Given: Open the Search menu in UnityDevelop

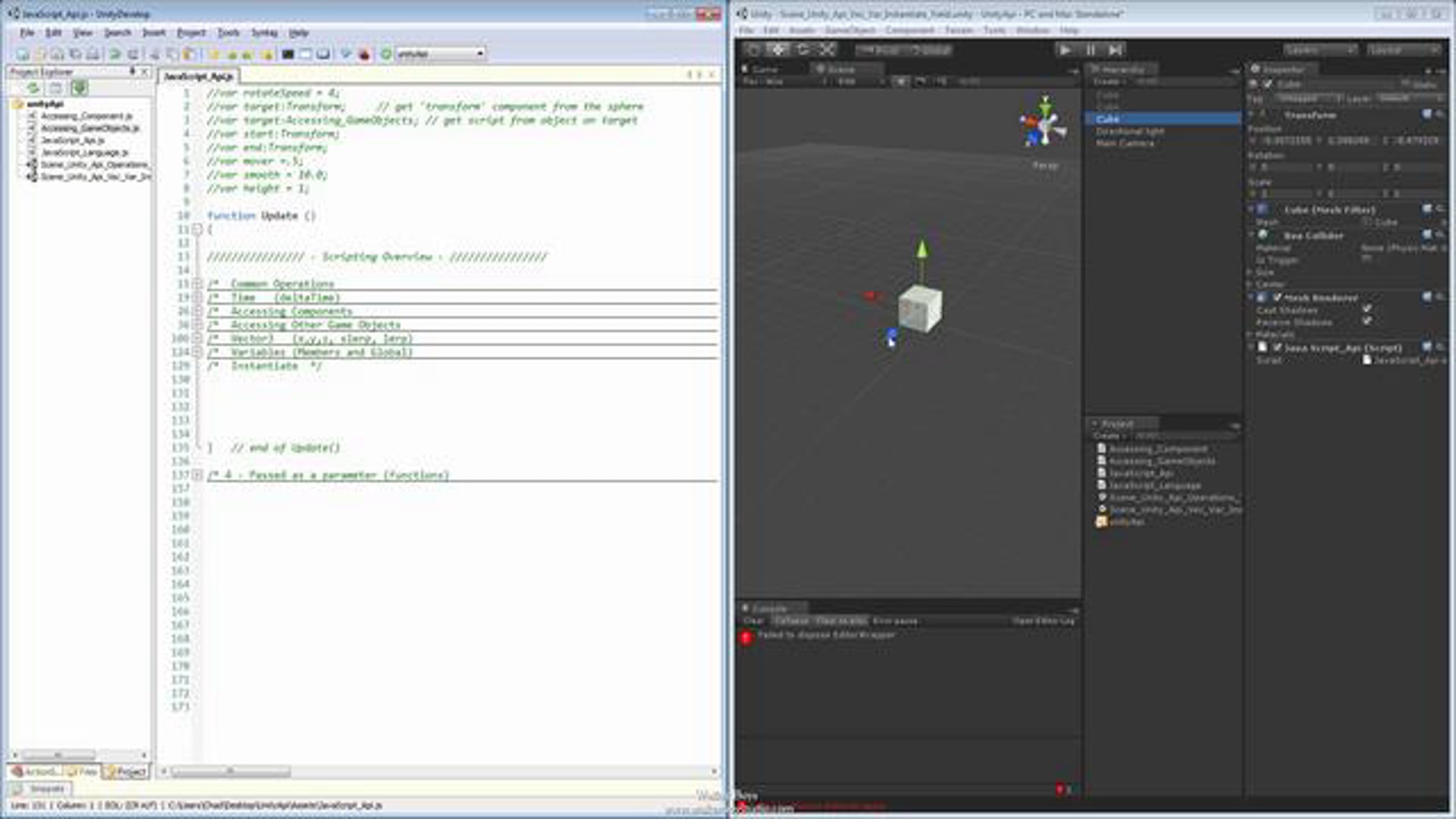Looking at the screenshot, I should [x=117, y=32].
